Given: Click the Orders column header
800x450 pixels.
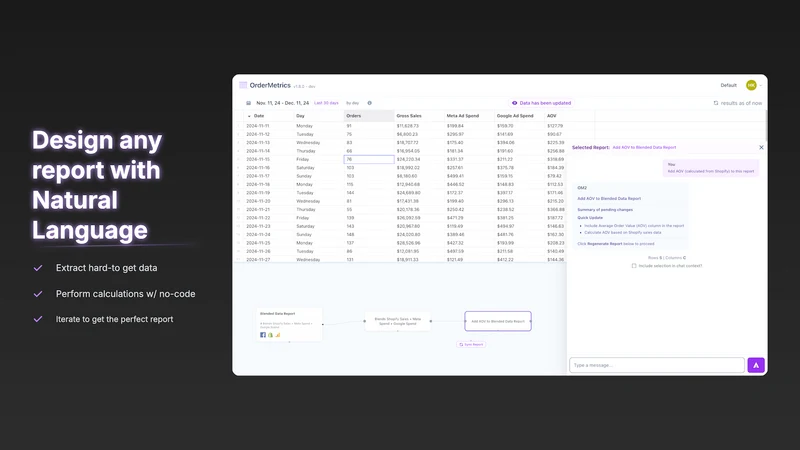Looking at the screenshot, I should coord(369,116).
